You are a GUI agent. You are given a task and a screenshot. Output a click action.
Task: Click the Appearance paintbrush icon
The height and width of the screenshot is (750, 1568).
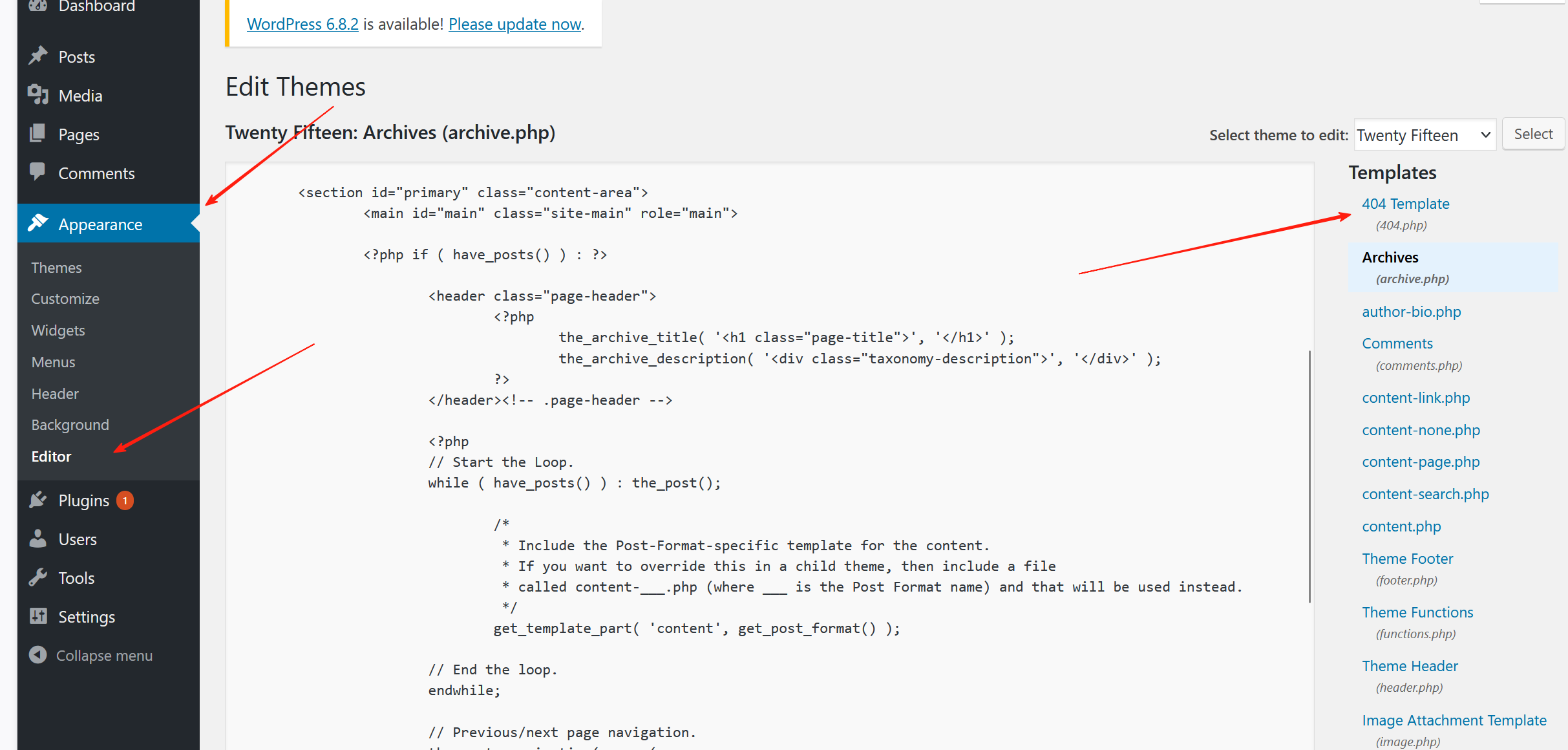(x=38, y=224)
